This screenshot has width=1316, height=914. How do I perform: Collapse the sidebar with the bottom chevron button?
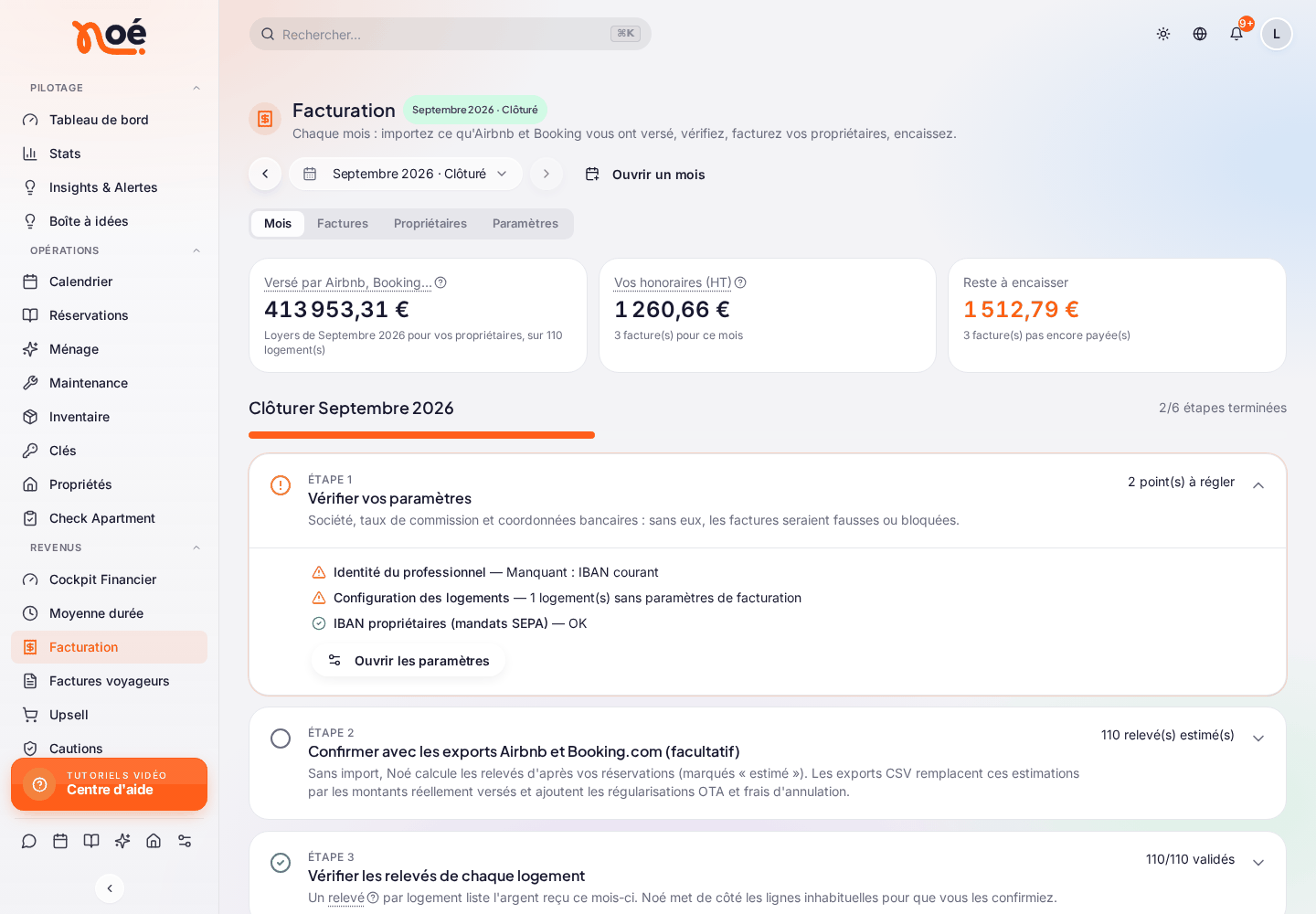110,888
